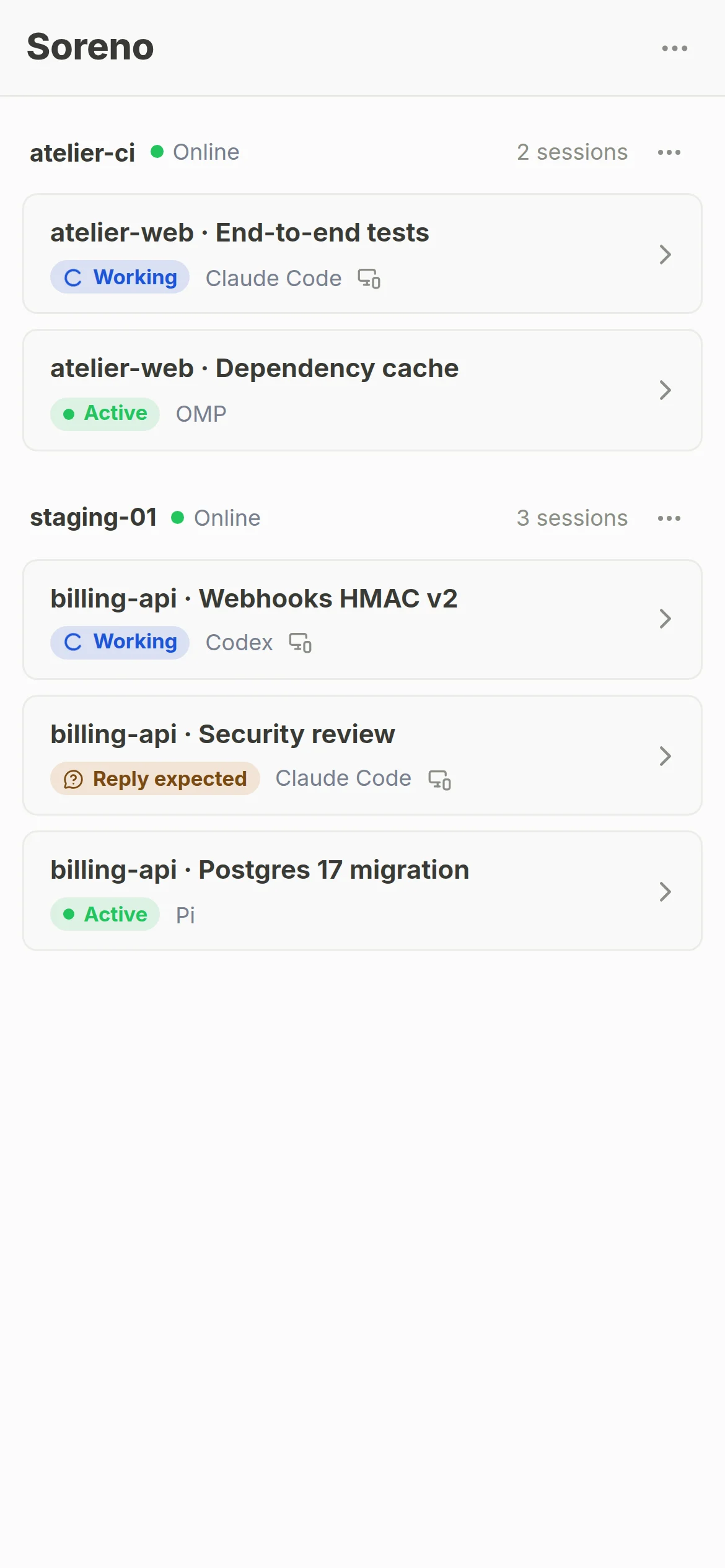Open Postgres 17 migration chevron
This screenshot has height=1568, width=725.
[x=666, y=892]
